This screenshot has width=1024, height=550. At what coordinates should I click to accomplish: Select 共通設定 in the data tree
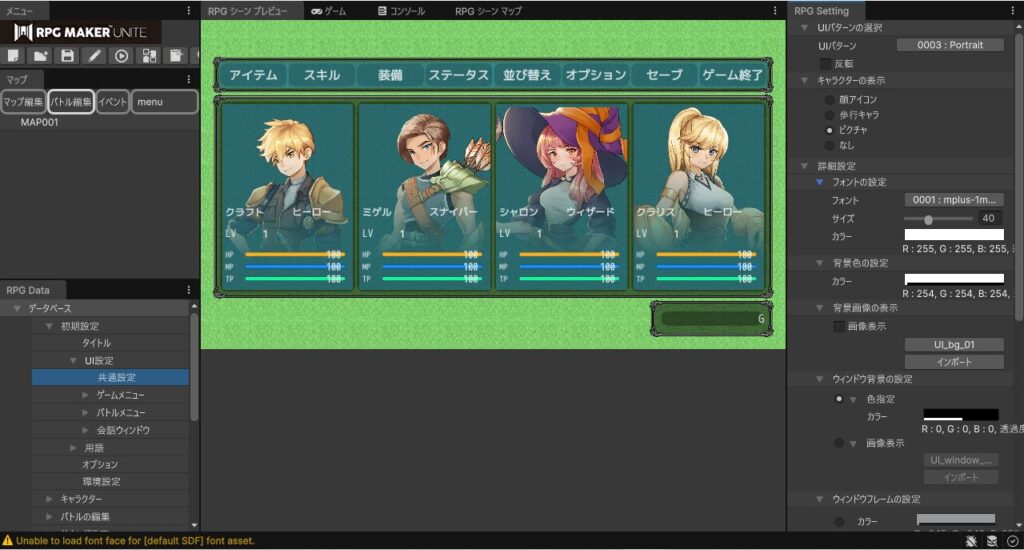coord(110,378)
